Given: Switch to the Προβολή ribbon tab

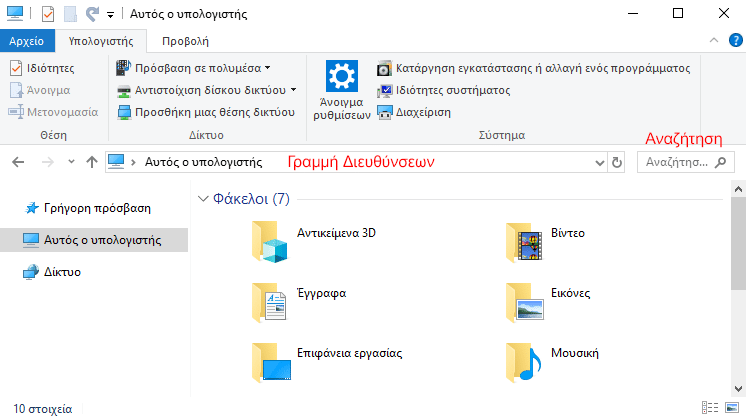Looking at the screenshot, I should pyautogui.click(x=186, y=41).
